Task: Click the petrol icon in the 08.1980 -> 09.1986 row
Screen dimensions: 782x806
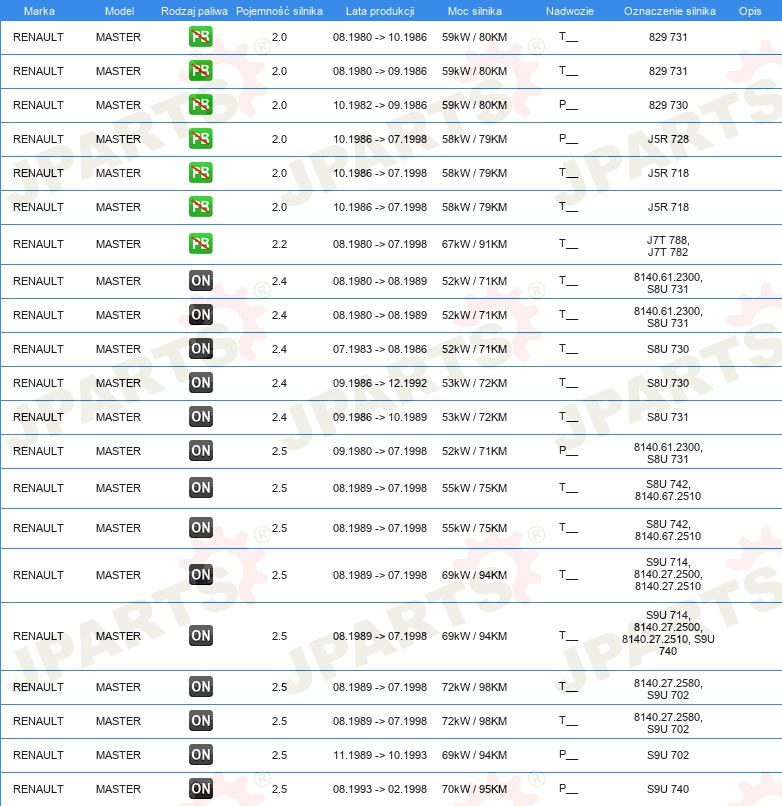Action: point(201,71)
